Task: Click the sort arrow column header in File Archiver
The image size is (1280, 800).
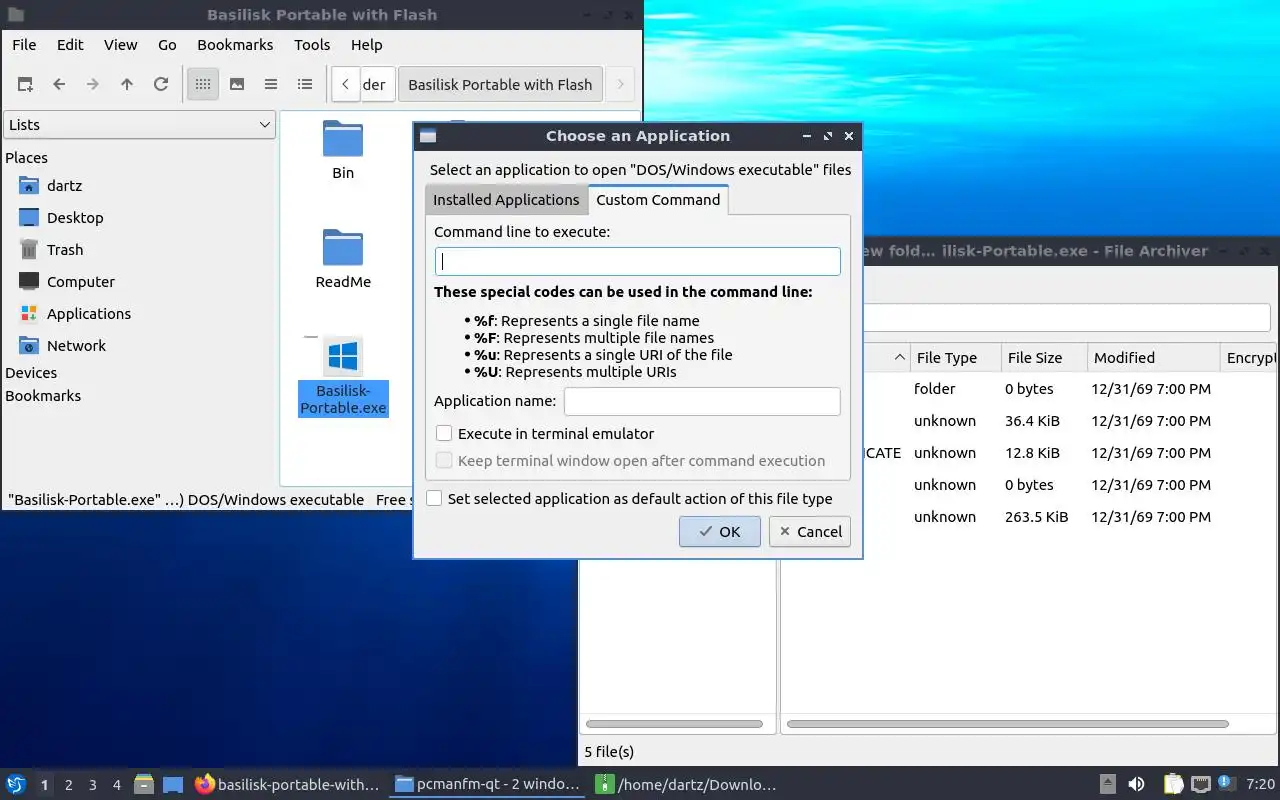Action: [899, 358]
